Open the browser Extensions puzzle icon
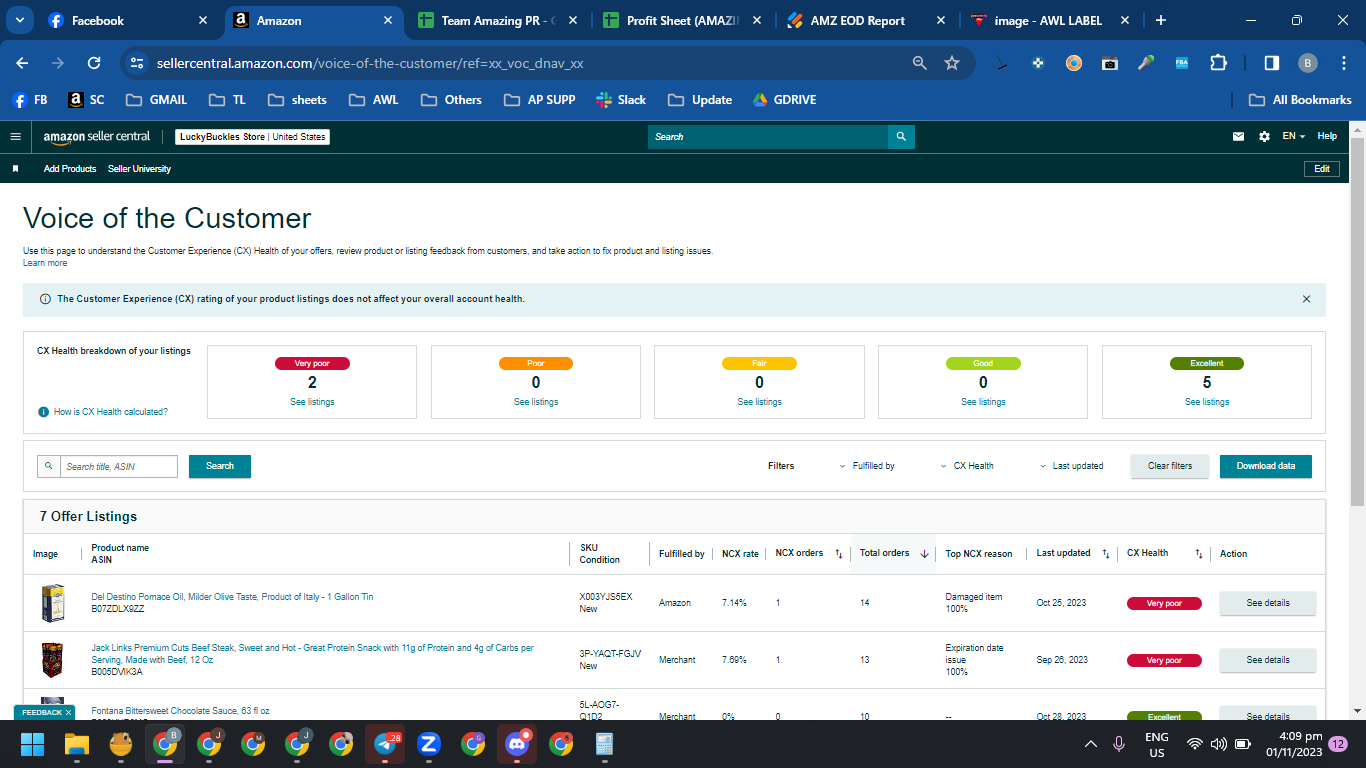The image size is (1366, 768). point(1218,63)
